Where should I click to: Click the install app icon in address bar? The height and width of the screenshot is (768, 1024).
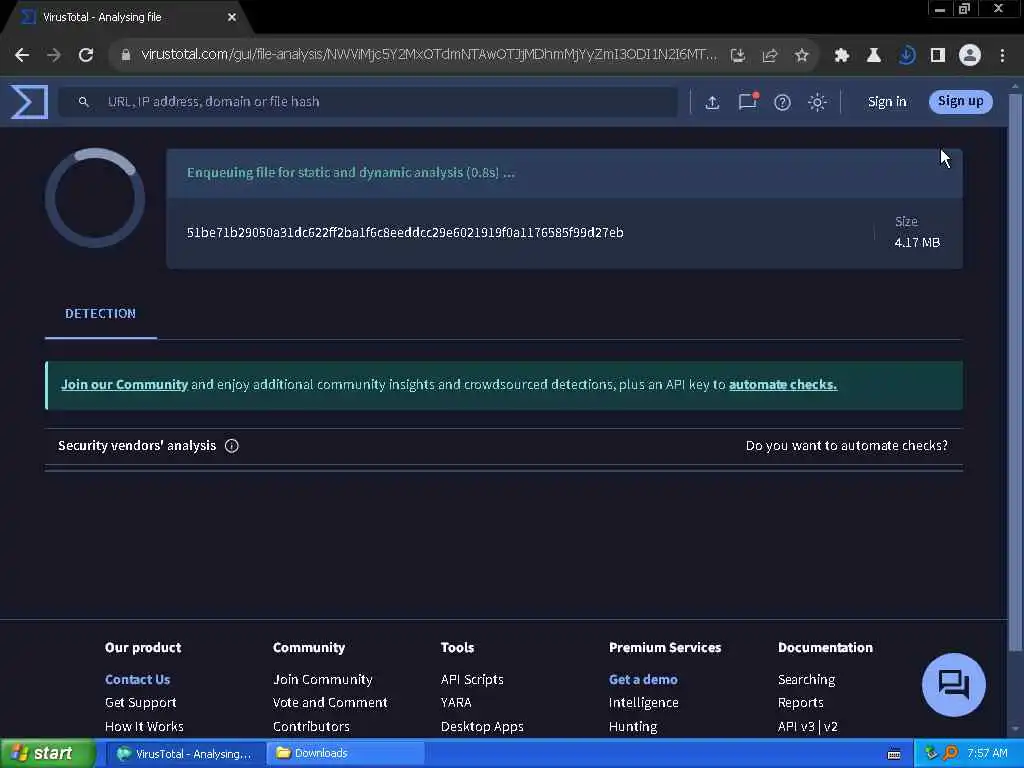coord(738,56)
